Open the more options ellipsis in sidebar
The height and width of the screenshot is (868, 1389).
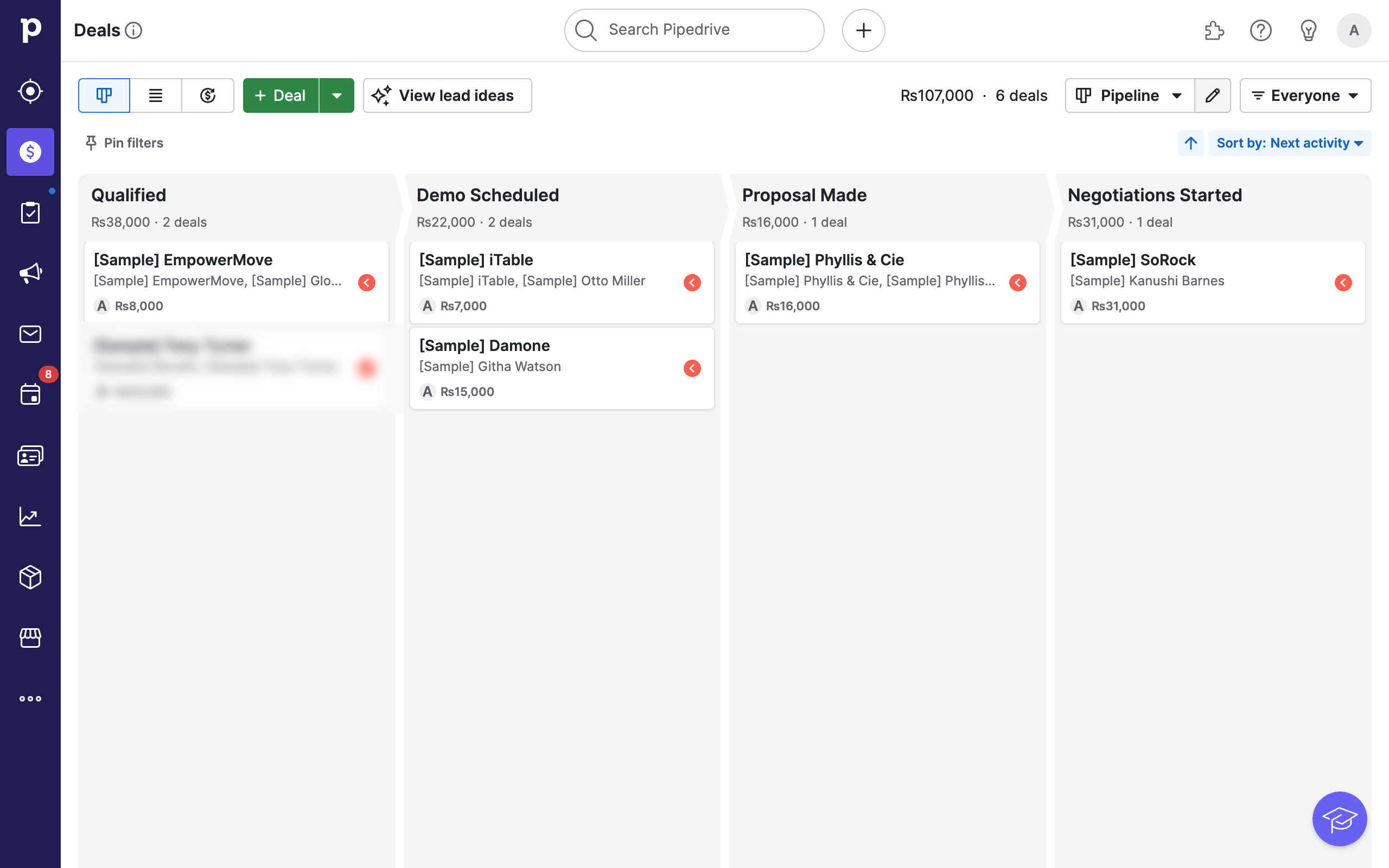[x=30, y=699]
